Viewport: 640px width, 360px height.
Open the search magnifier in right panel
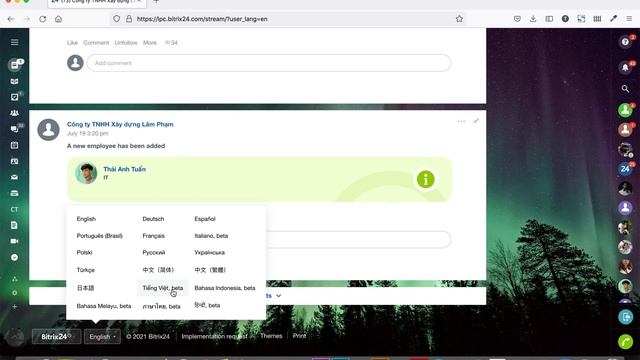[625, 89]
